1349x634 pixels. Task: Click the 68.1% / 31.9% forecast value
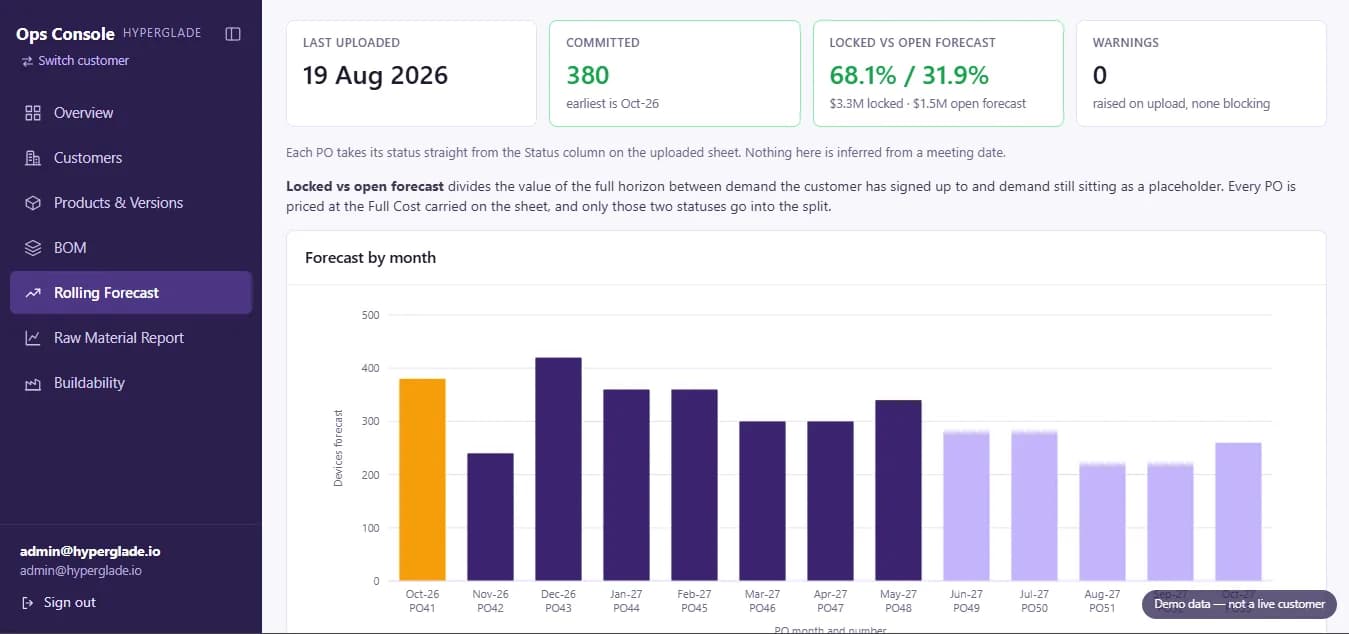(909, 75)
